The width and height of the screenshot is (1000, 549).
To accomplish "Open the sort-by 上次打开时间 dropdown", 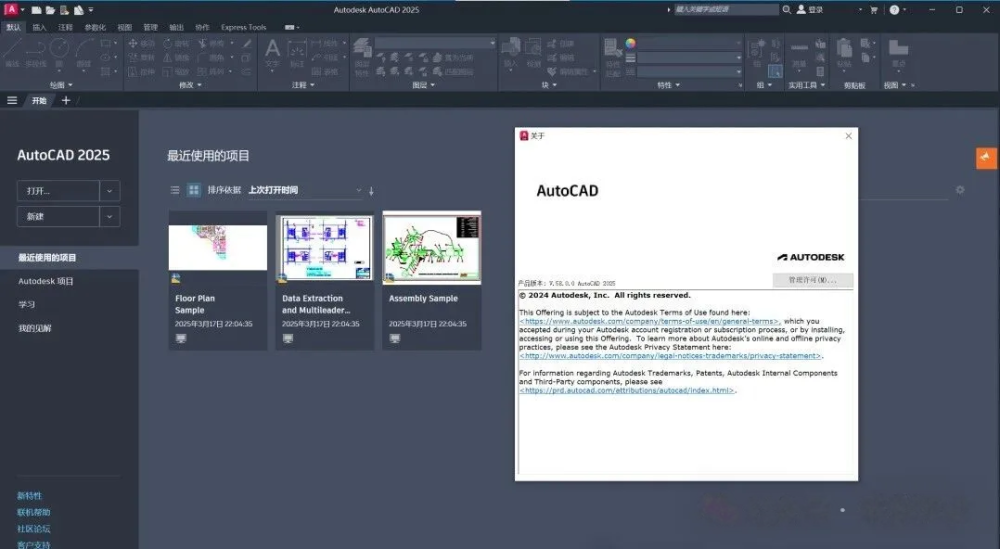I will click(305, 190).
